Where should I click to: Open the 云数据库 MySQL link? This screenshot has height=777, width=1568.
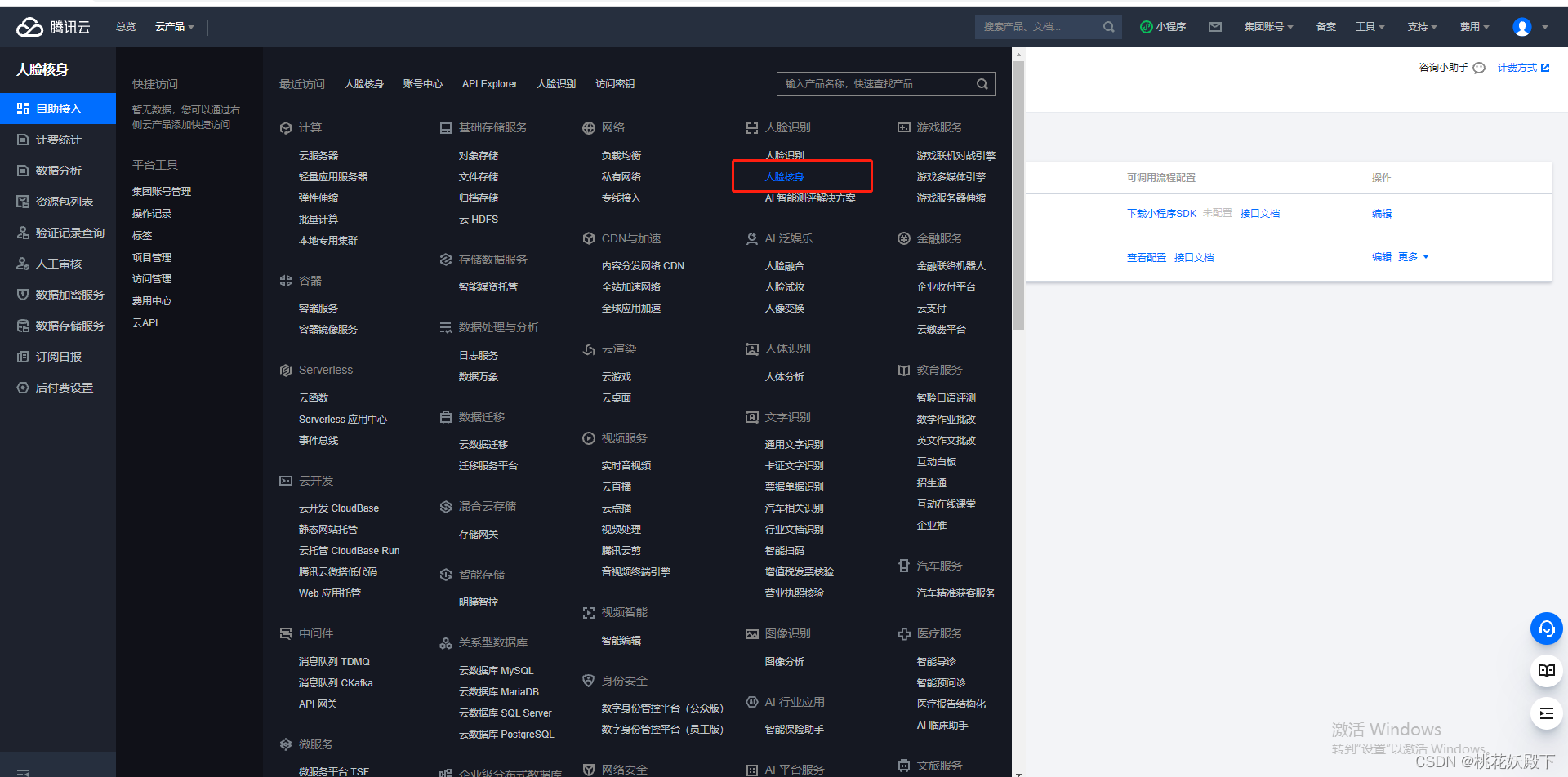click(496, 671)
